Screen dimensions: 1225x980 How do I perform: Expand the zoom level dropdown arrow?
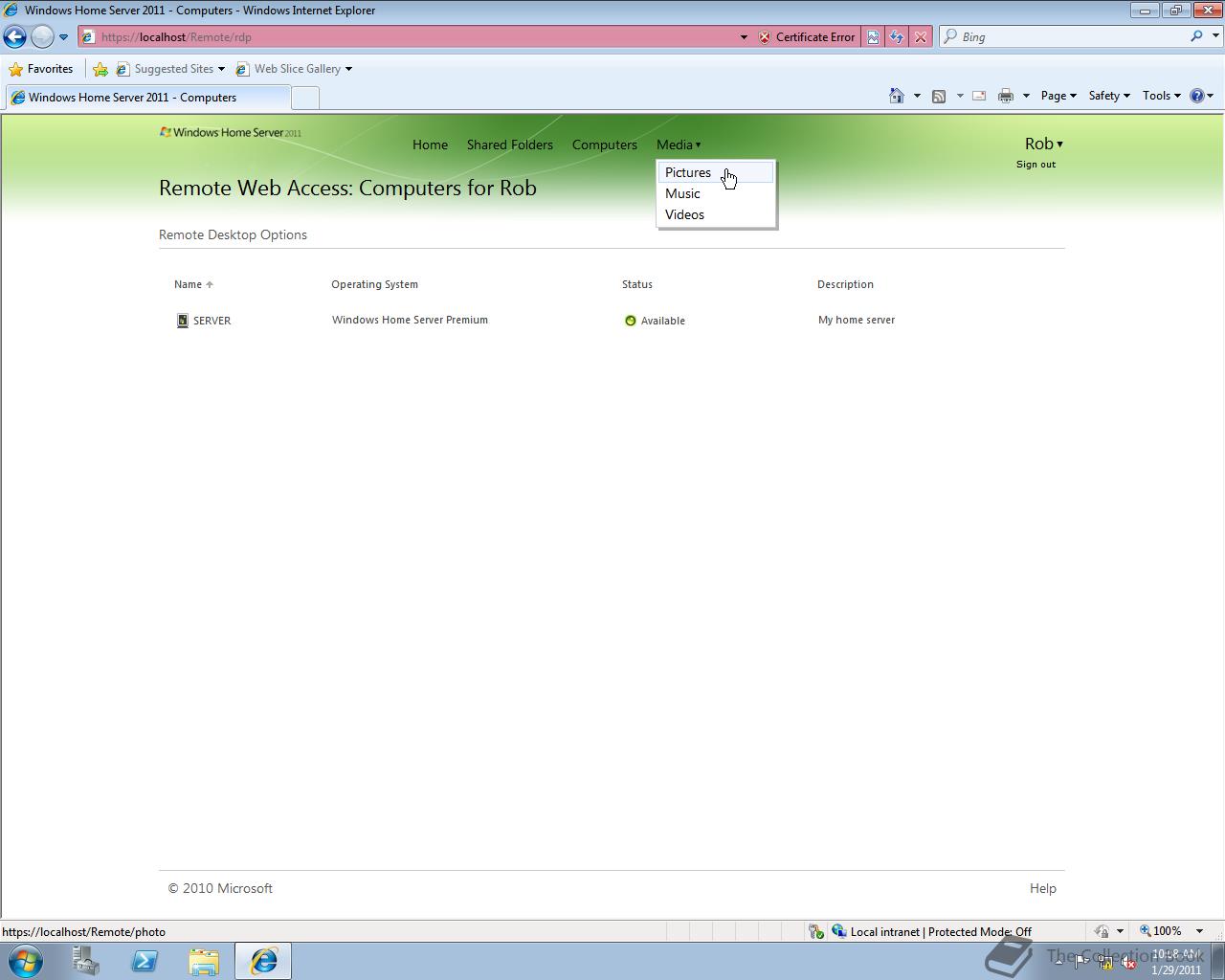point(1199,931)
